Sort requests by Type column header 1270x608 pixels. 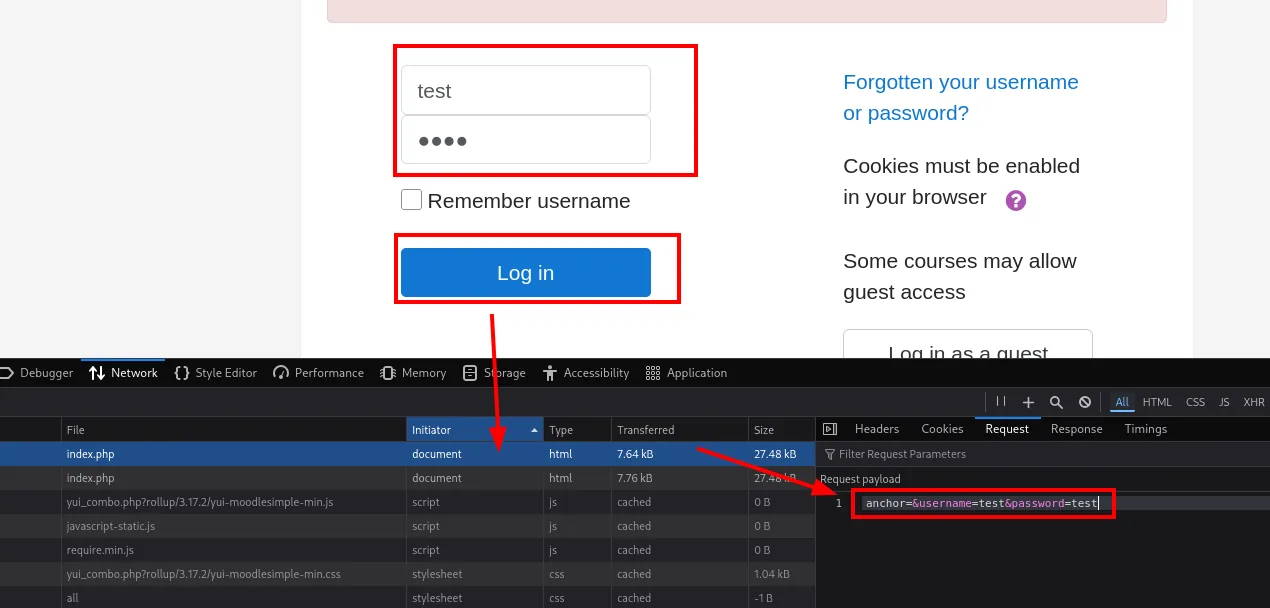[x=577, y=430]
